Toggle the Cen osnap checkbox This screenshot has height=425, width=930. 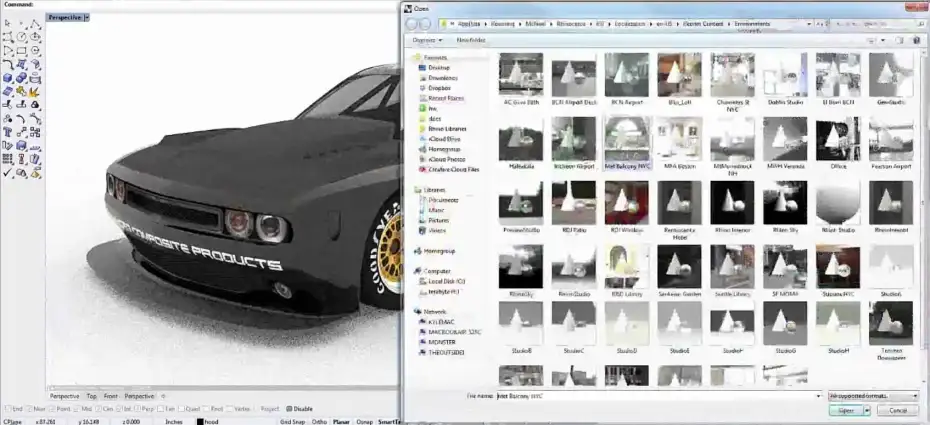[98, 409]
